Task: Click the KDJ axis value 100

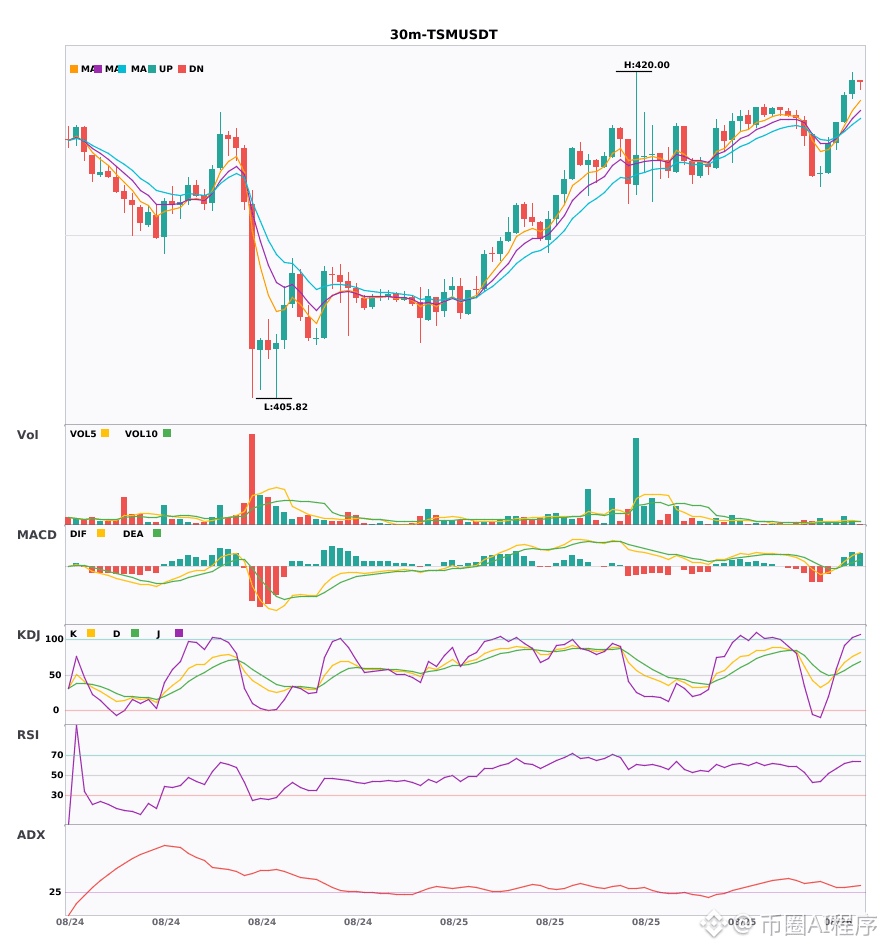Action: 55,639
